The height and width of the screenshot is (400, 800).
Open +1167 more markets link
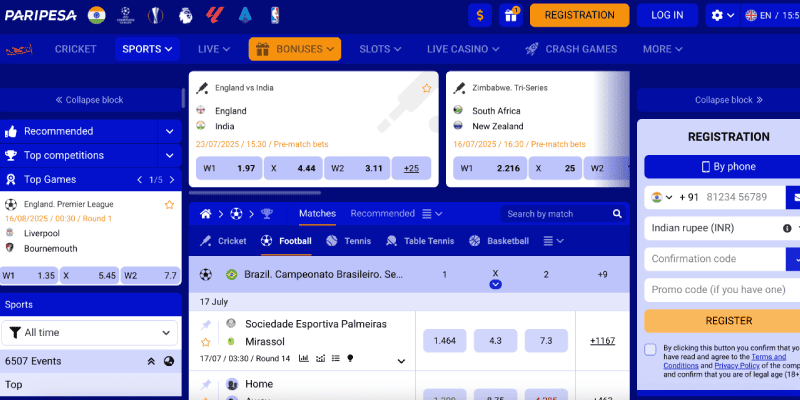pos(603,341)
